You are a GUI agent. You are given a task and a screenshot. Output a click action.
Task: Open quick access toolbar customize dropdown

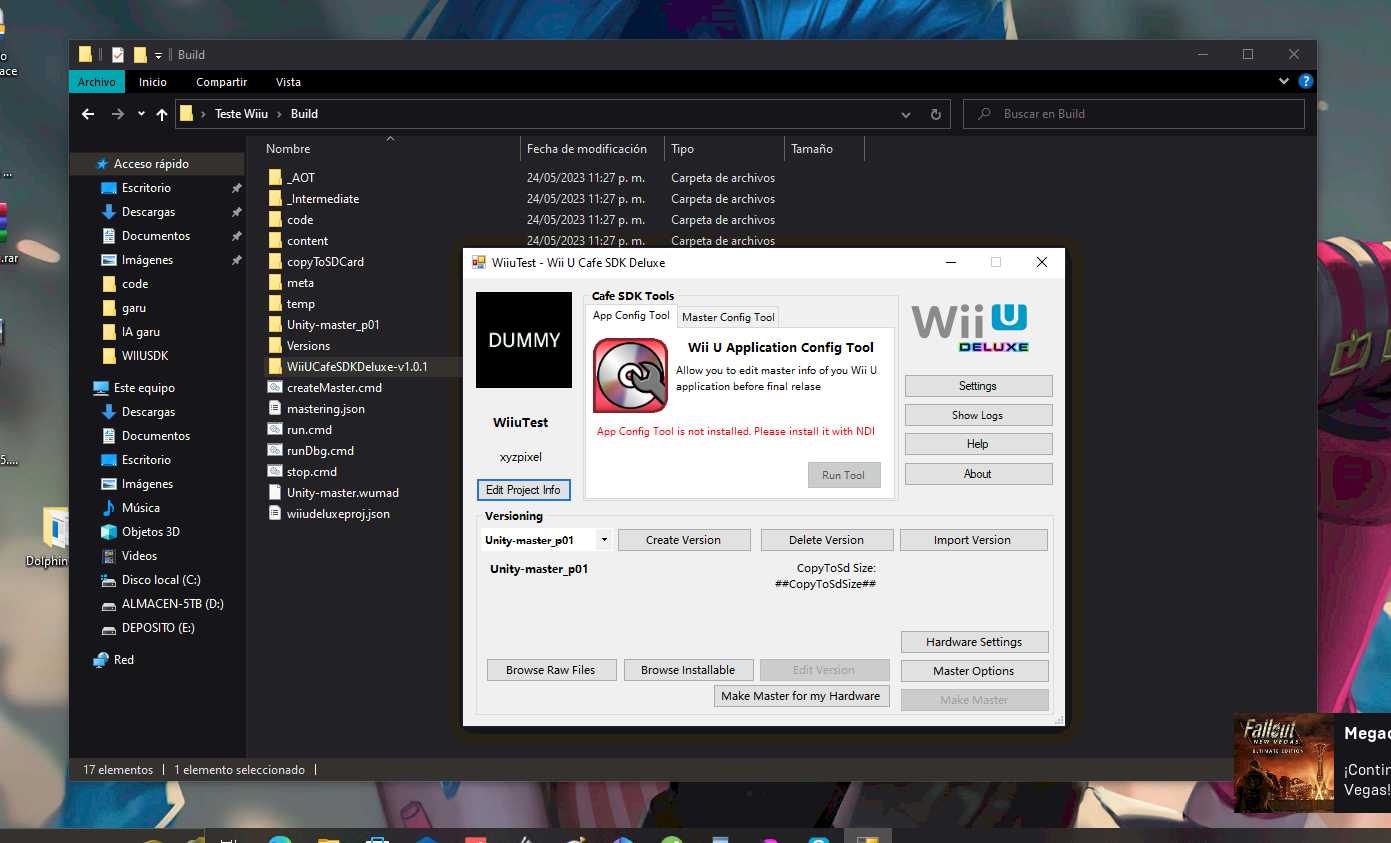coord(158,55)
